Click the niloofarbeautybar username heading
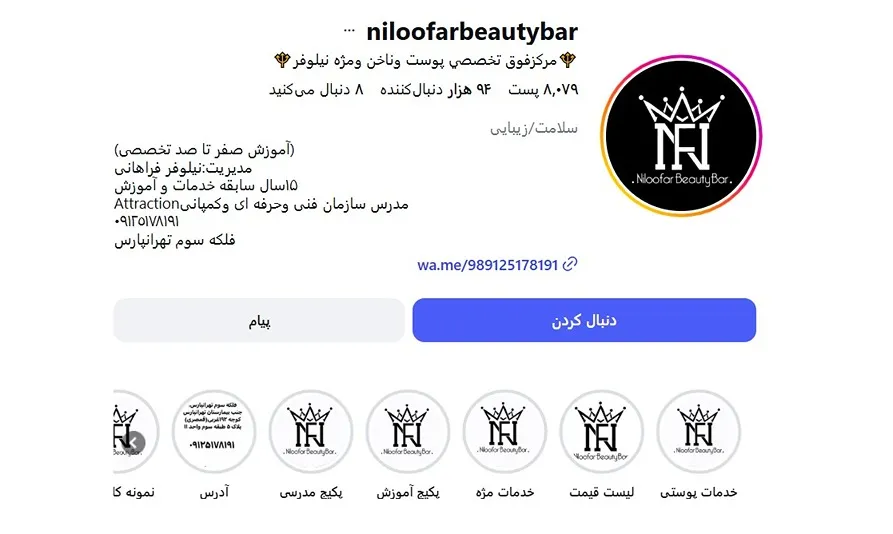The width and height of the screenshot is (893, 534). coord(472,31)
